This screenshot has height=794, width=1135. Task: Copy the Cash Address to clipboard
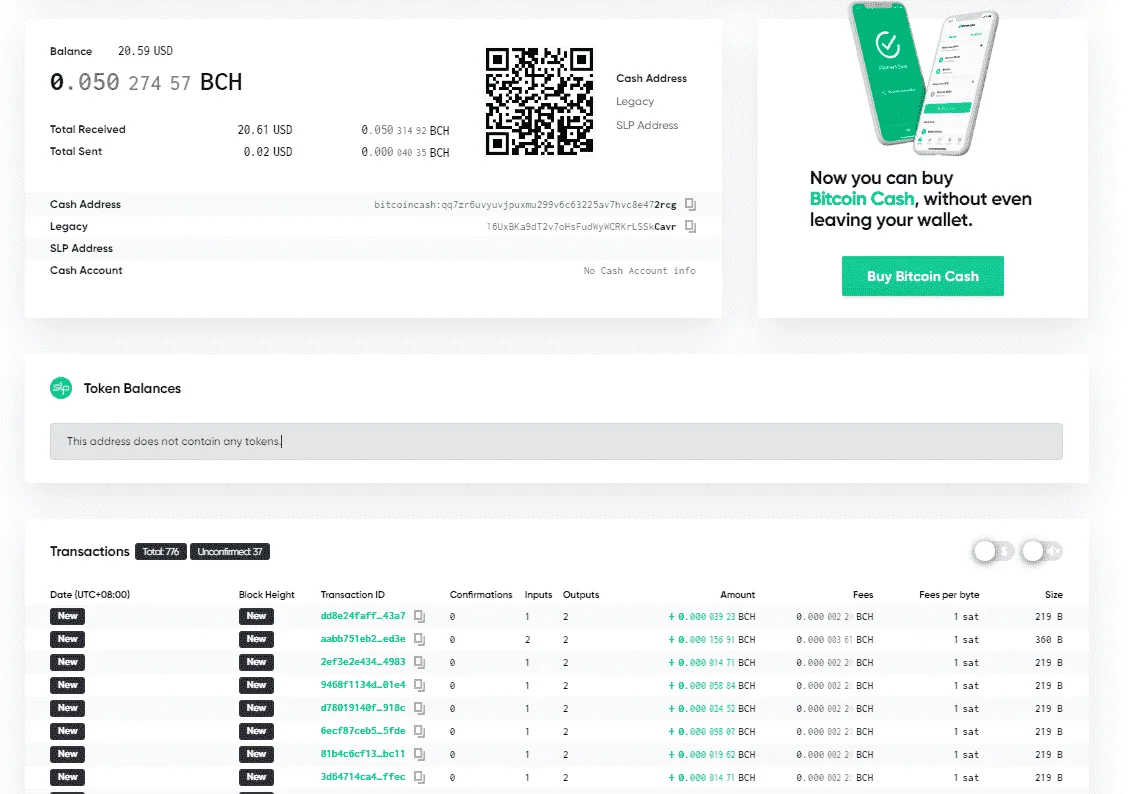[x=691, y=205]
